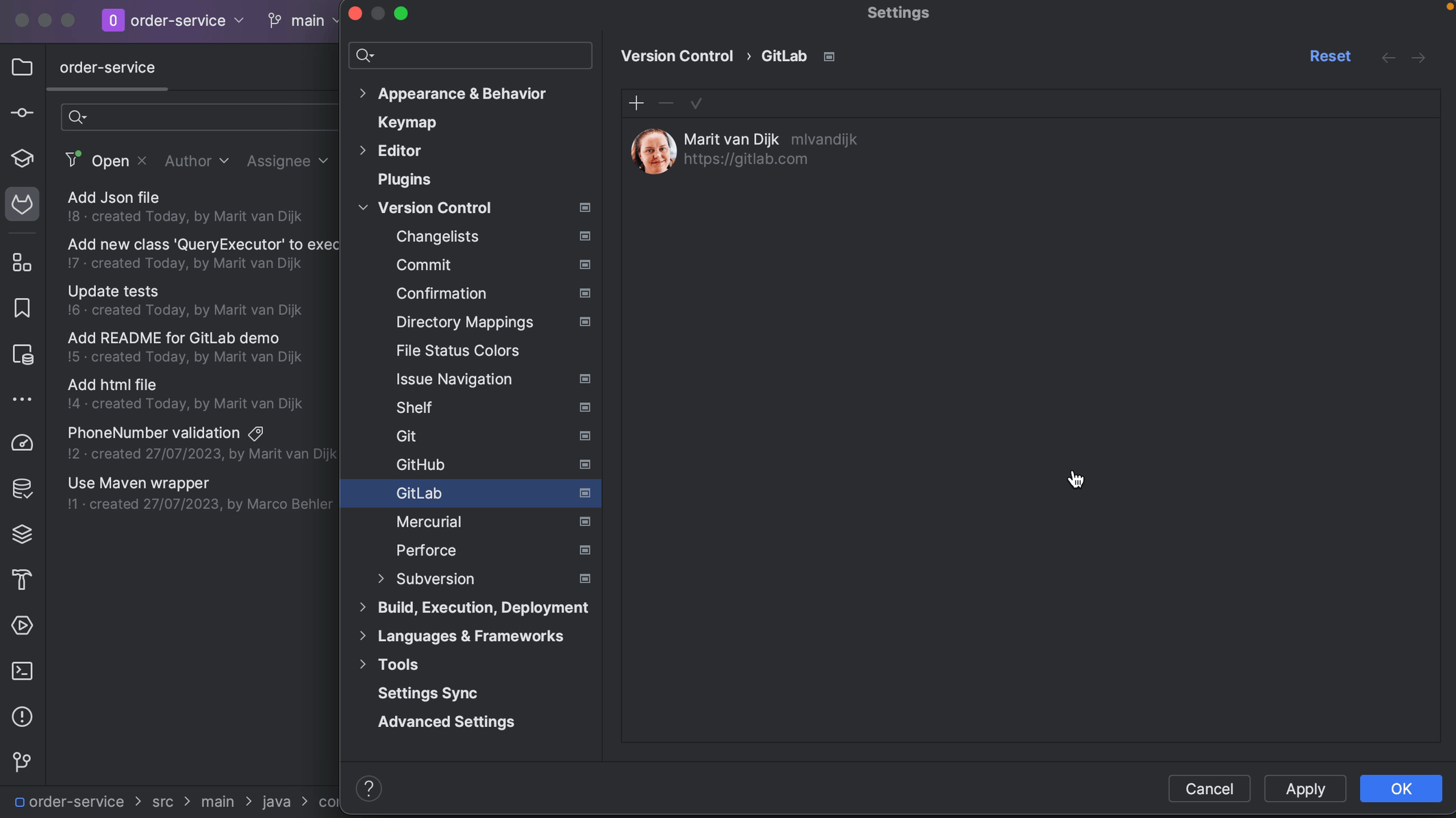The image size is (1456, 818).
Task: Select GitHub in settings tree
Action: [x=420, y=464]
